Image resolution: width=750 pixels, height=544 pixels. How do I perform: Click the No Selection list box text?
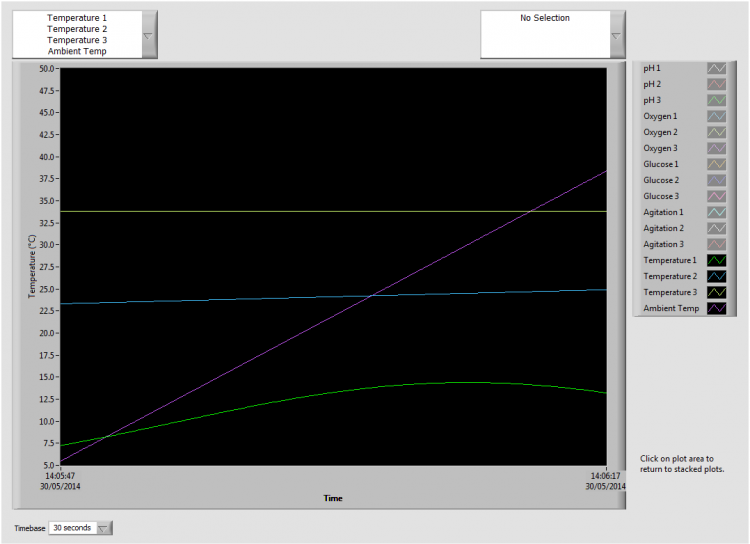pos(545,18)
